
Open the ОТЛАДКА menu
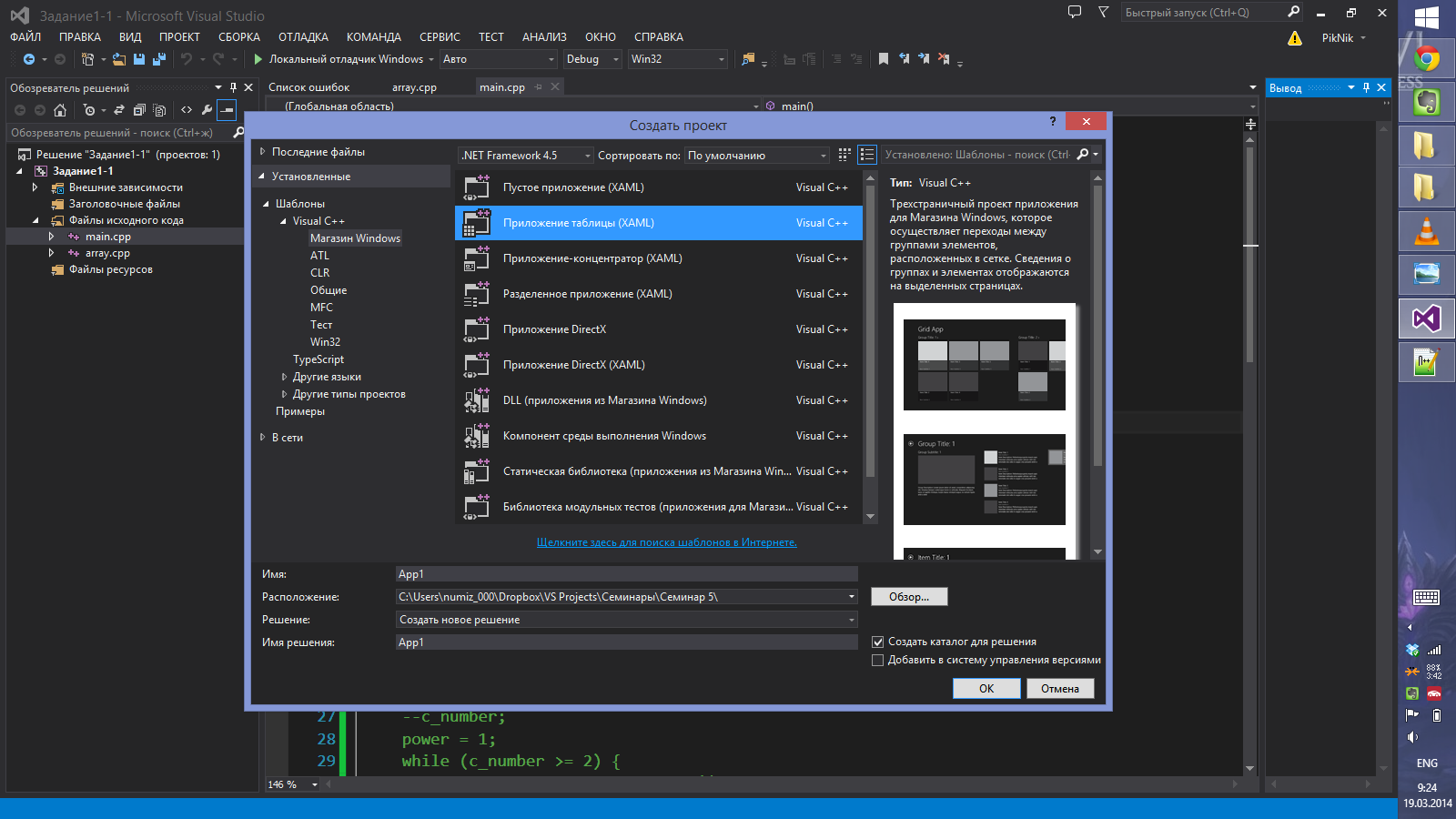(303, 37)
